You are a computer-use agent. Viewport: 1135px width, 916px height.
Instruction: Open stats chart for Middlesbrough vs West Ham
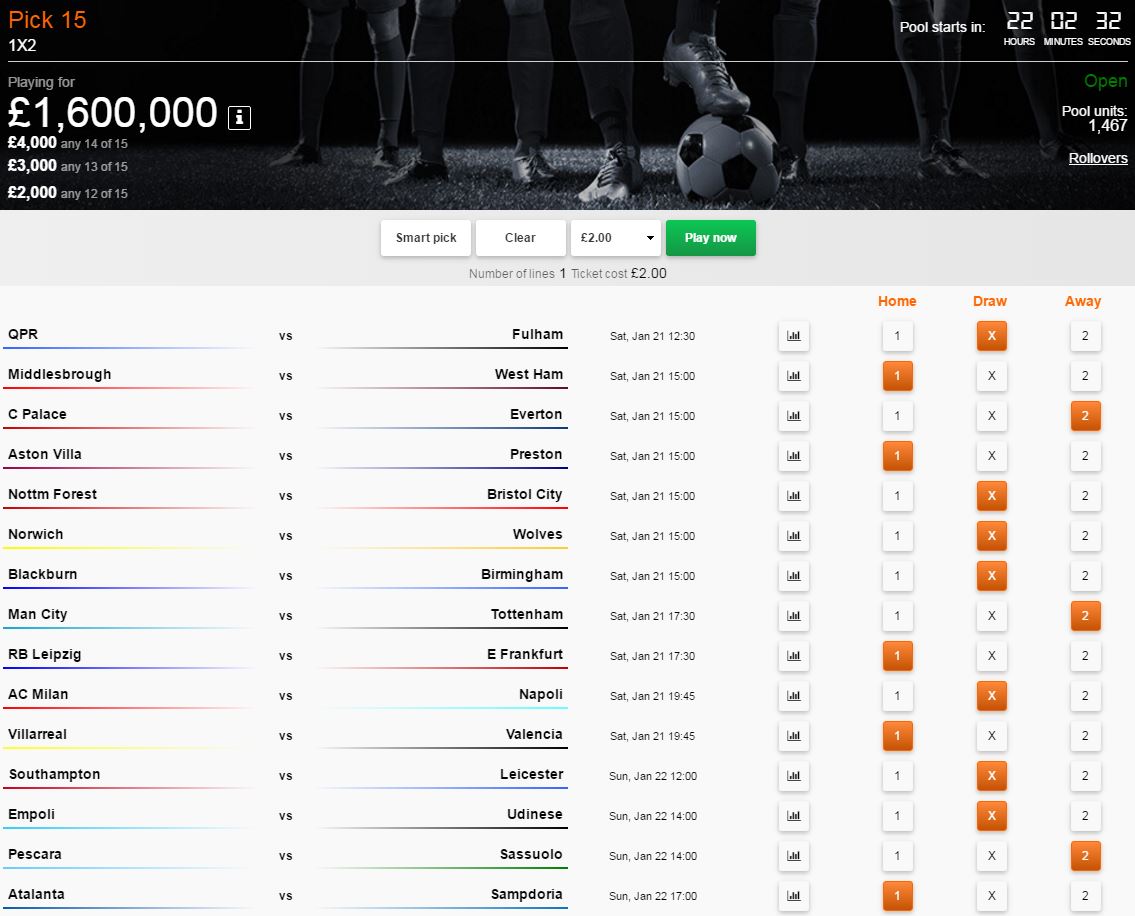coord(794,376)
